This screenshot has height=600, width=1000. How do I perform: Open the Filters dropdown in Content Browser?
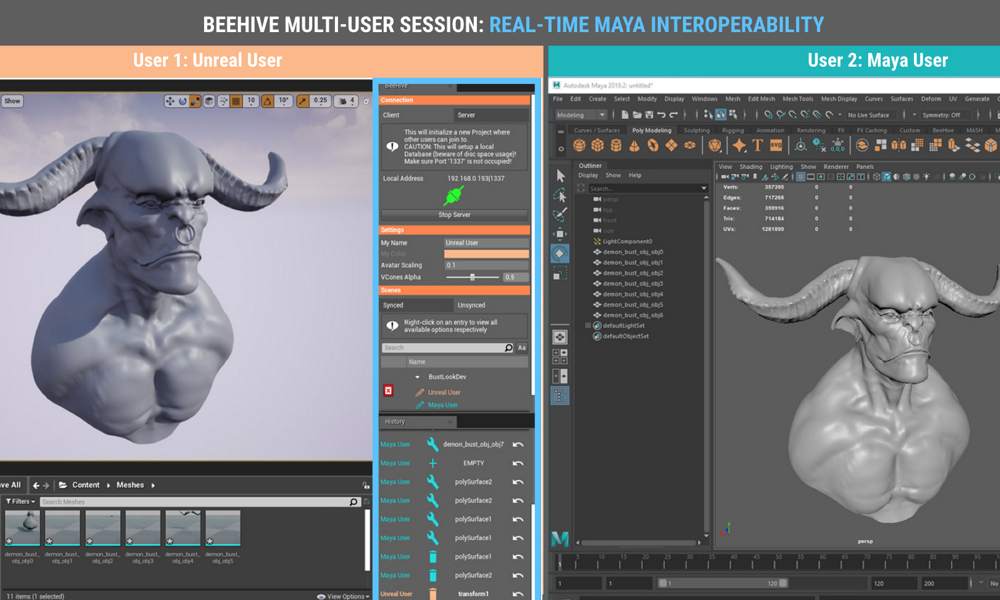click(x=20, y=501)
